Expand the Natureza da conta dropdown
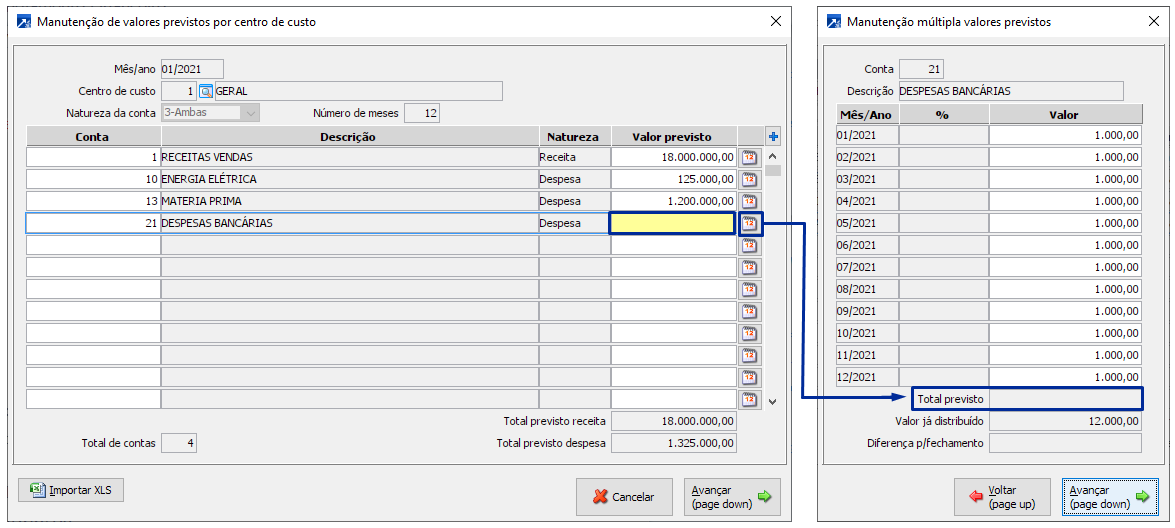This screenshot has height=528, width=1175. [x=250, y=113]
